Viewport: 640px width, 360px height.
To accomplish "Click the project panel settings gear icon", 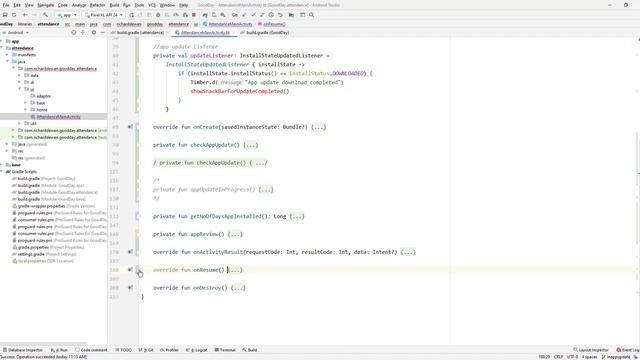I will (x=93, y=32).
